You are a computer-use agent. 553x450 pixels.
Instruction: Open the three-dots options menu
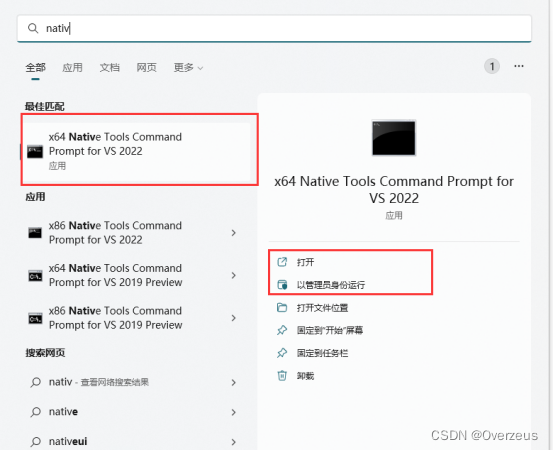pos(518,66)
